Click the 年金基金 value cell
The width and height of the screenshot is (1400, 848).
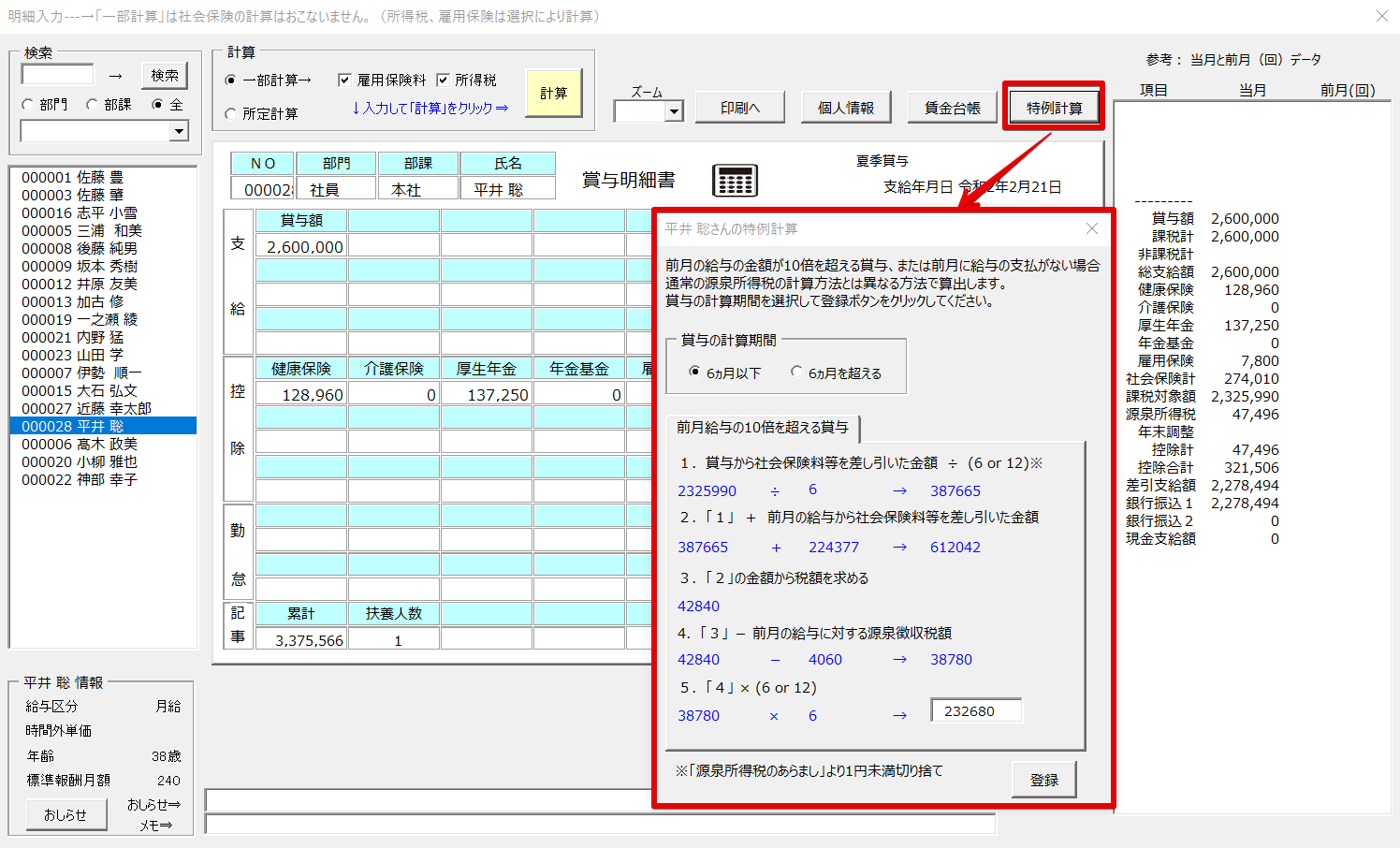tap(579, 394)
